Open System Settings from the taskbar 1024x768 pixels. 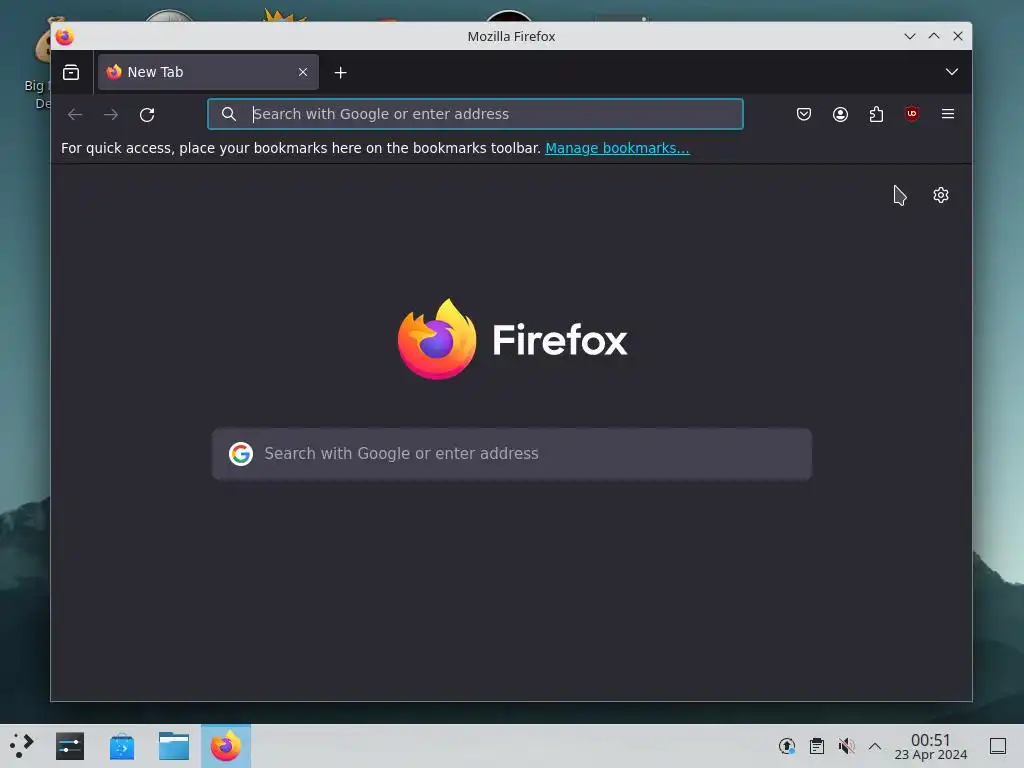click(70, 746)
